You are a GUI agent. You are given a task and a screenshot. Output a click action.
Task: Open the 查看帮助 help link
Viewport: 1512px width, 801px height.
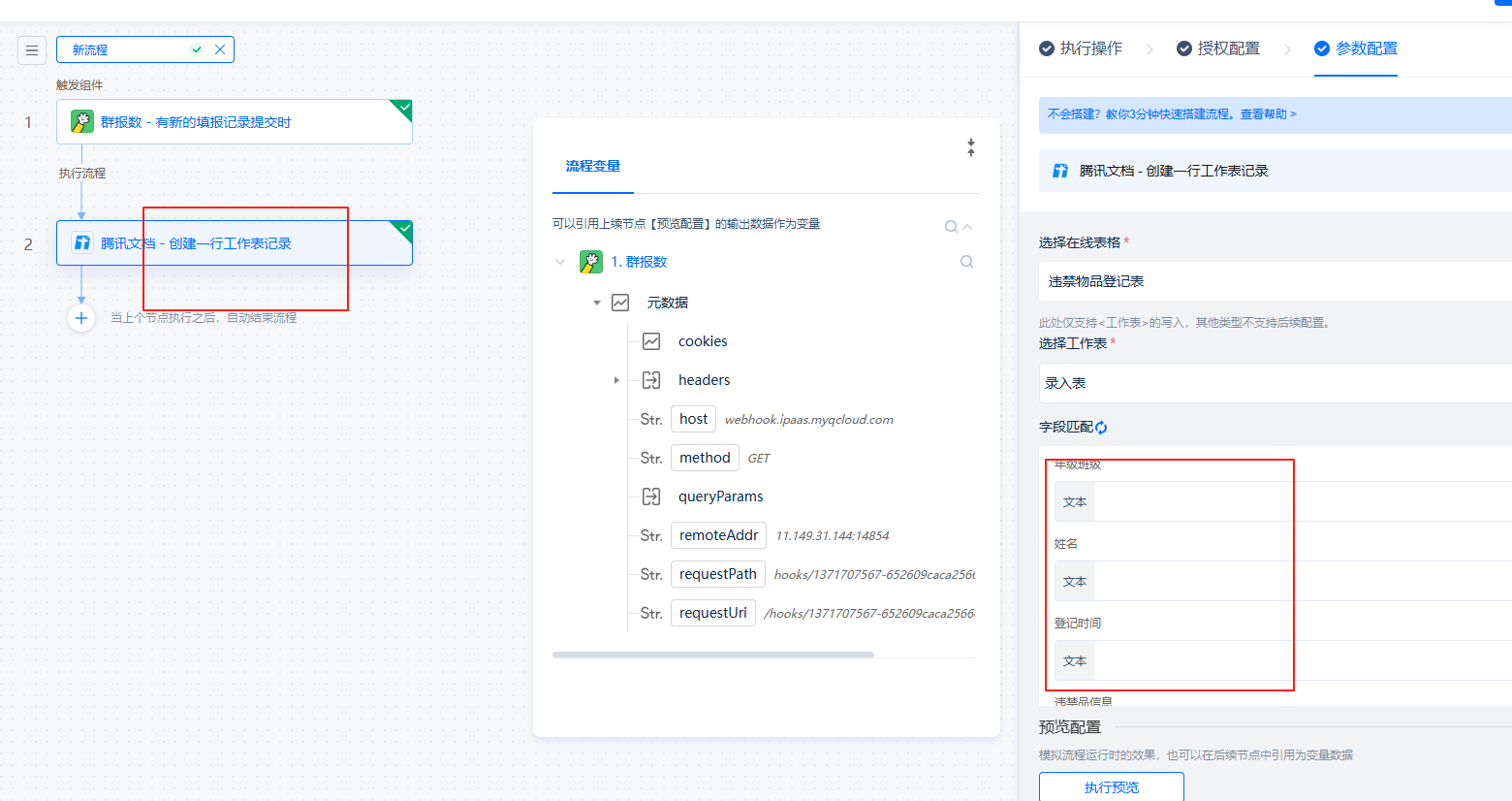pos(1268,114)
